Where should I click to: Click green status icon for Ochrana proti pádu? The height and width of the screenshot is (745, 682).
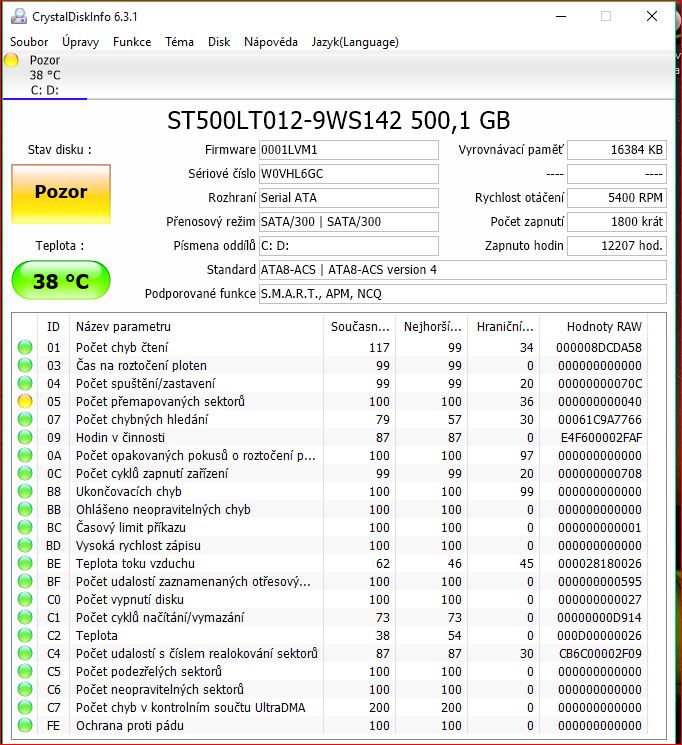coord(25,726)
